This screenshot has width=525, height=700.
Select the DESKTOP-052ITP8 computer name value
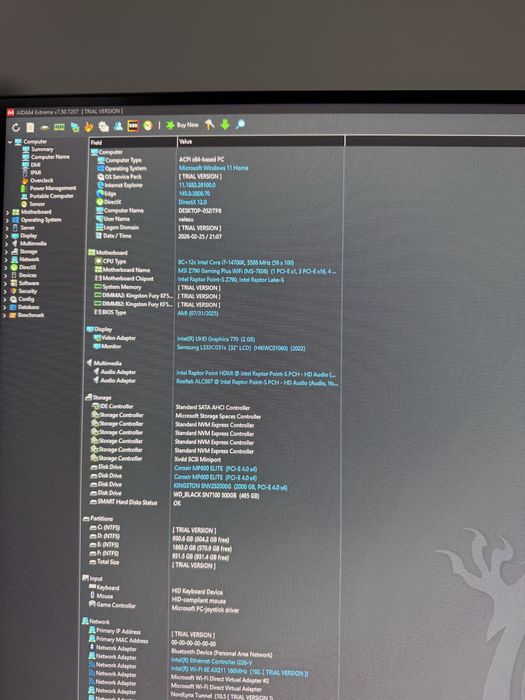point(200,211)
